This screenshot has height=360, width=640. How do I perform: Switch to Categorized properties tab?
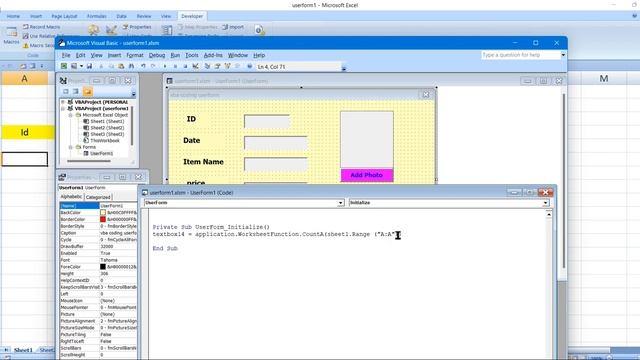point(98,197)
